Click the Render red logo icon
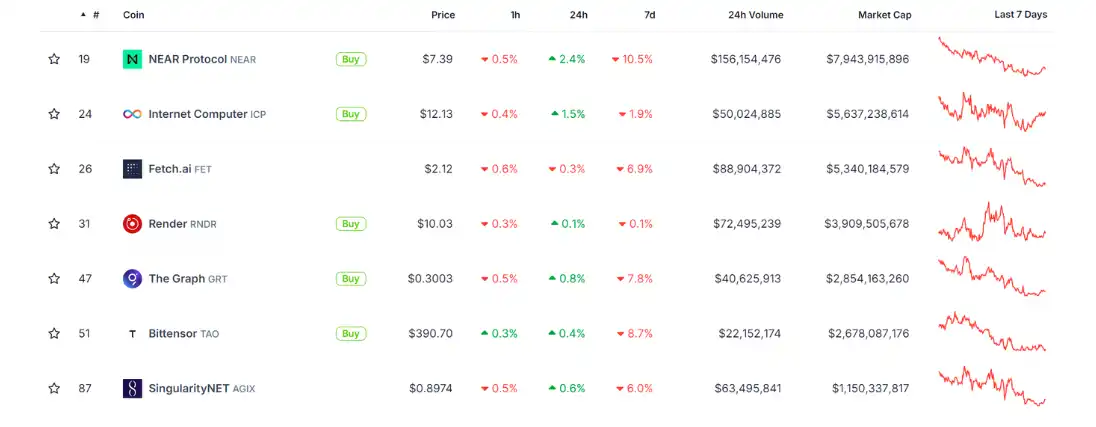Screen dimensions: 1096x427 click(132, 224)
